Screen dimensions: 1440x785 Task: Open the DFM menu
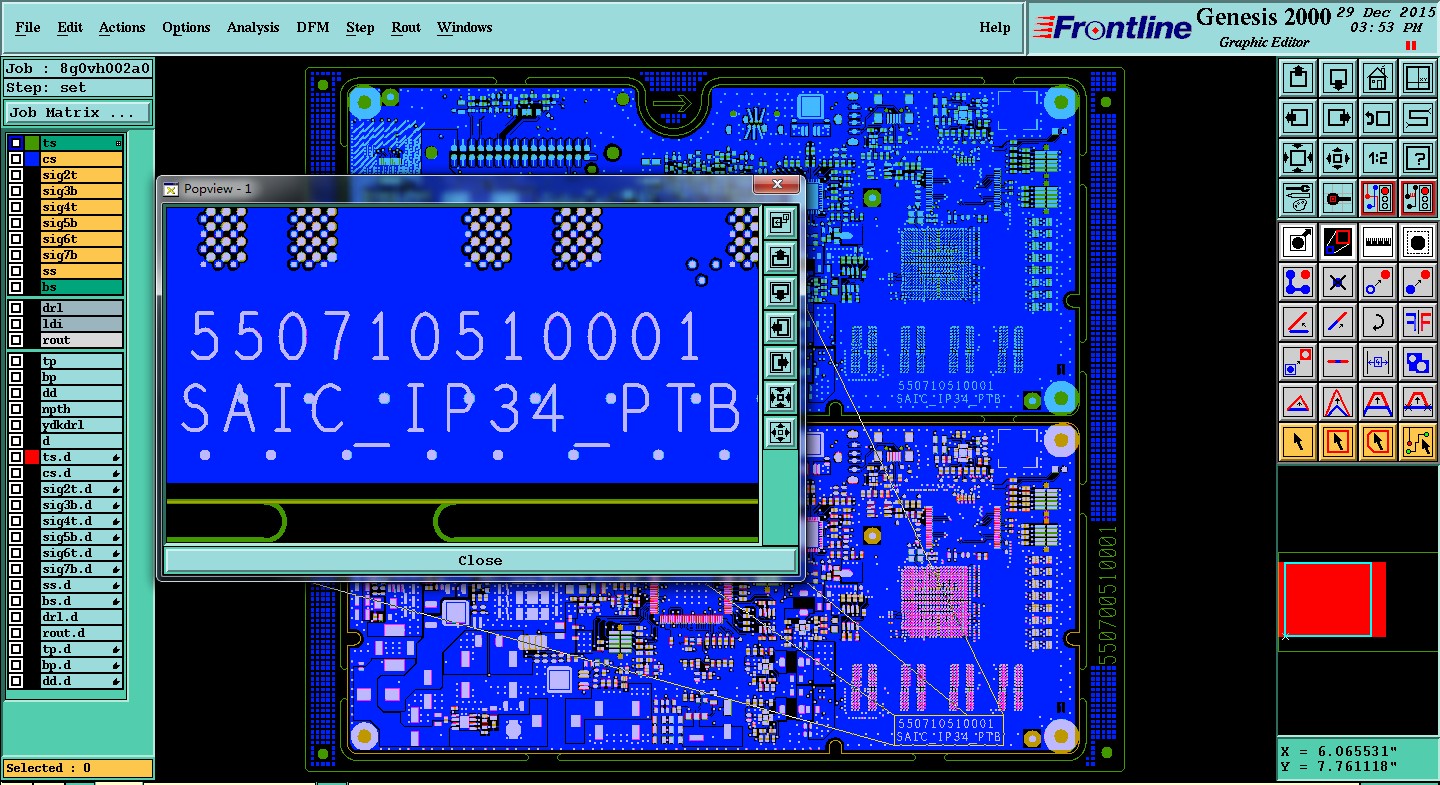(x=313, y=27)
